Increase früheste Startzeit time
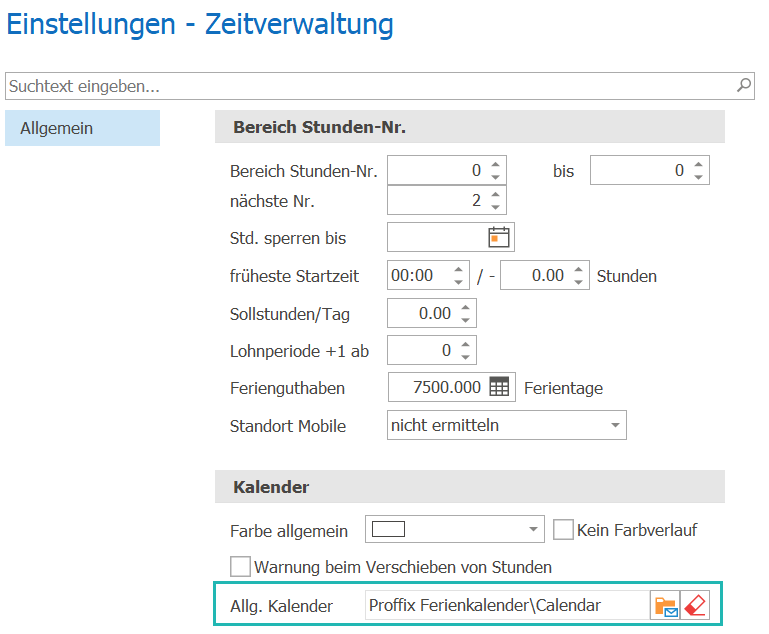Image resolution: width=769 pixels, height=634 pixels. [459, 269]
